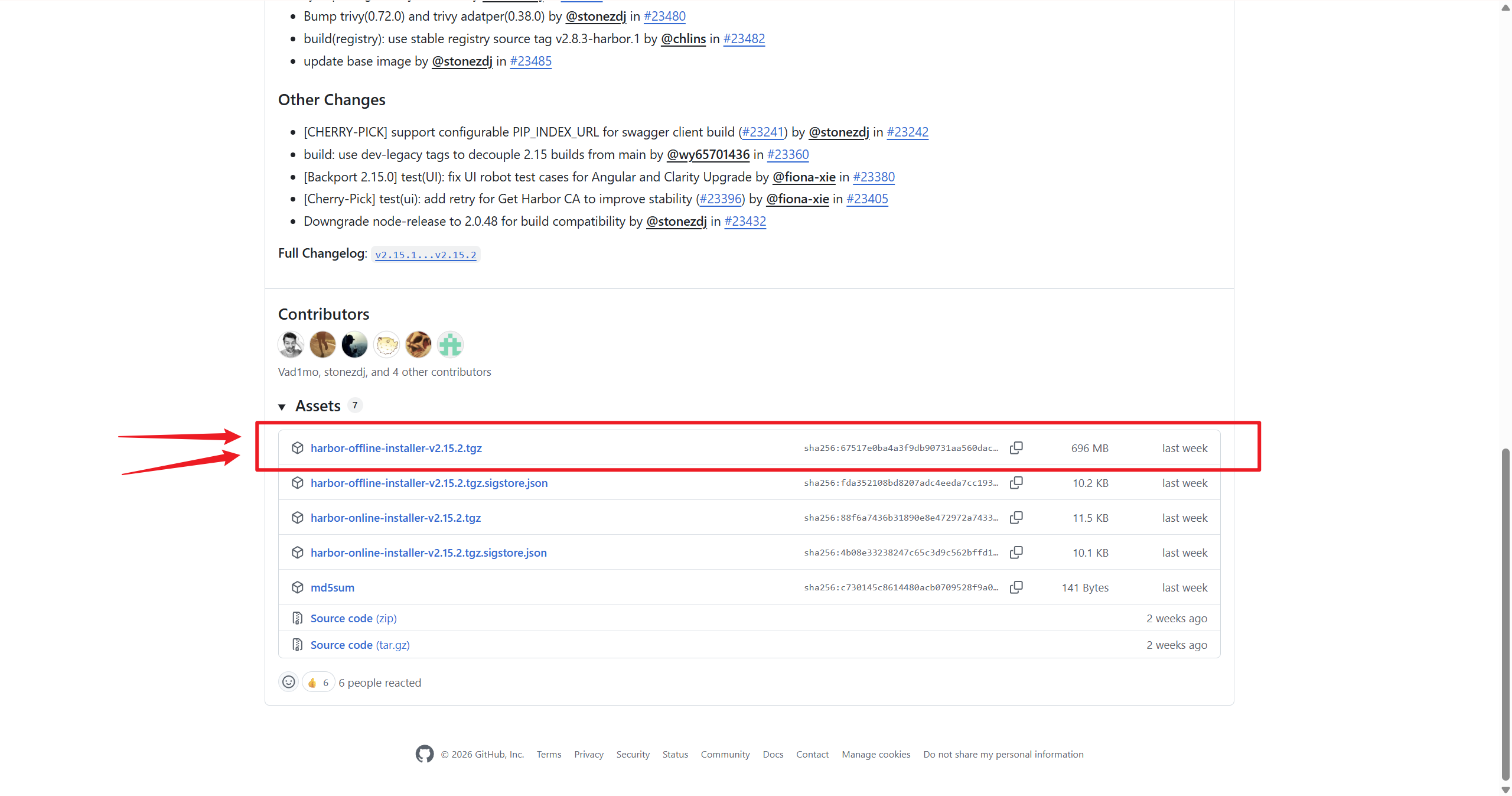
Task: Toggle the thumbs up reaction
Action: 318,682
